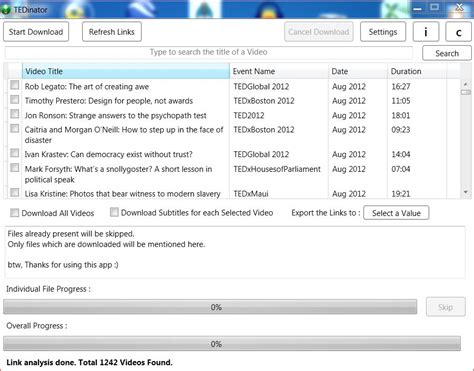
Task: Select Mark Forsyth video checkbox
Action: (14, 167)
